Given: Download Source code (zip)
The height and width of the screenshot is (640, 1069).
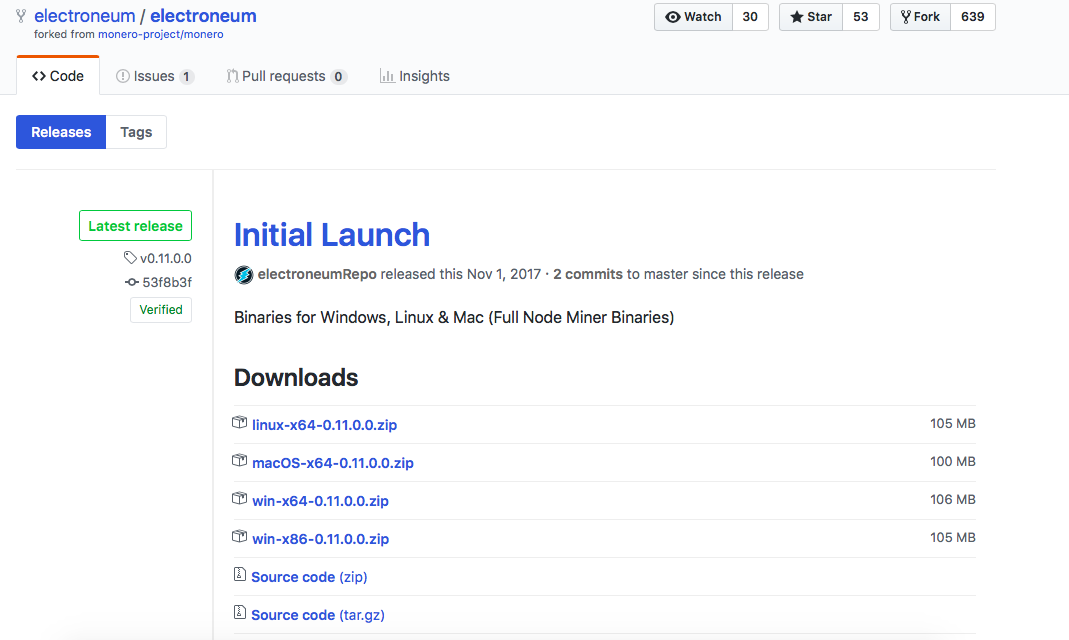Looking at the screenshot, I should click(310, 577).
